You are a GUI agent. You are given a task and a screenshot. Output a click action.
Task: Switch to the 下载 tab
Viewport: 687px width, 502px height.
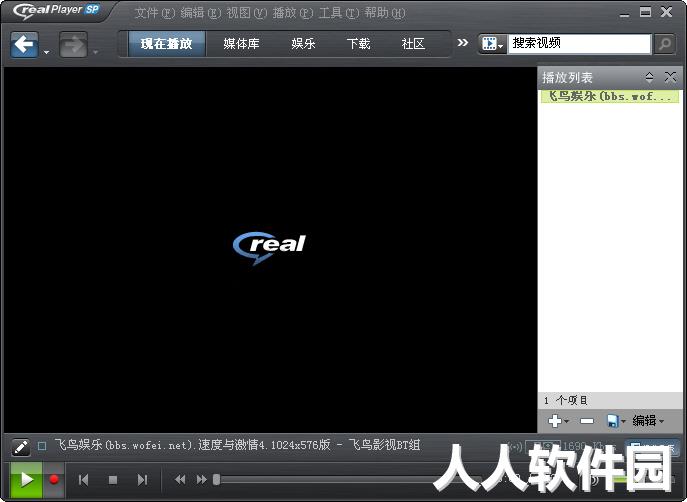coord(358,44)
